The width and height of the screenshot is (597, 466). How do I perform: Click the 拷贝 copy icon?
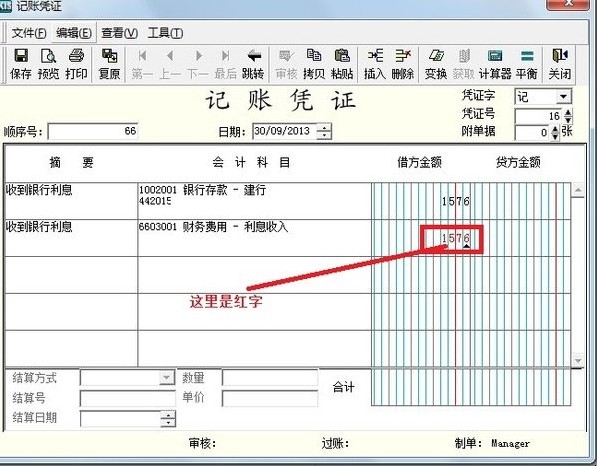tap(314, 64)
